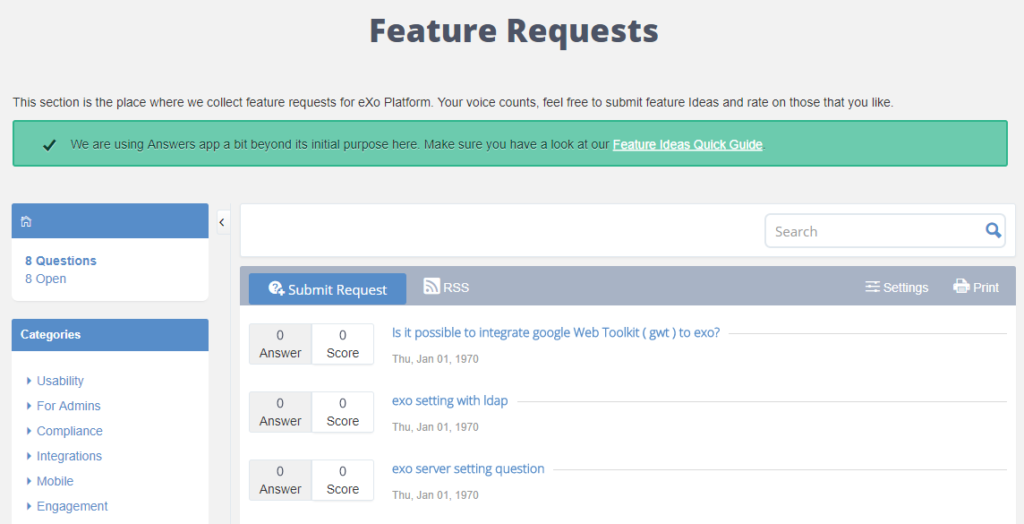Click the printer icon

(x=961, y=286)
